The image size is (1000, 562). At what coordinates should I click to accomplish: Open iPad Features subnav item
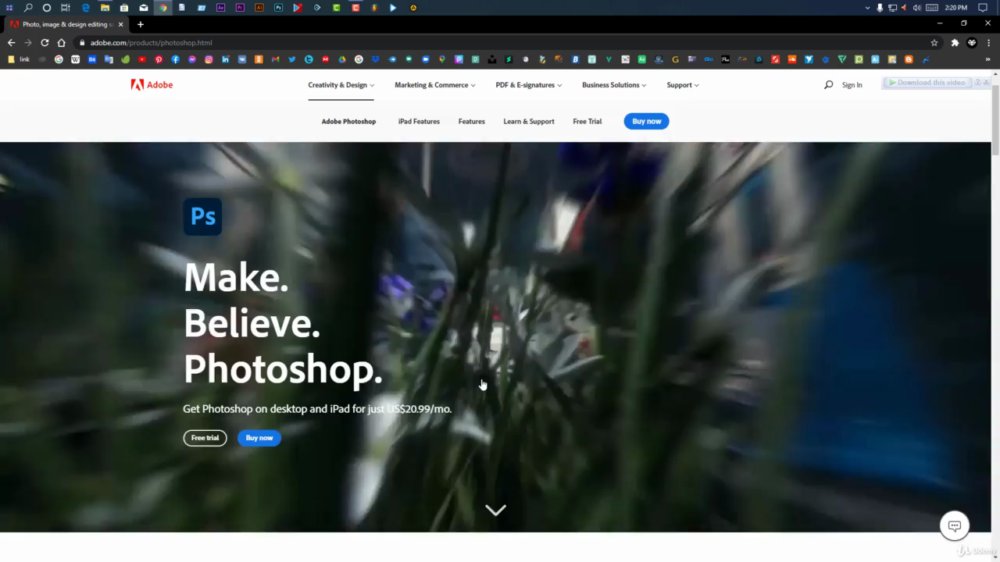tap(418, 121)
